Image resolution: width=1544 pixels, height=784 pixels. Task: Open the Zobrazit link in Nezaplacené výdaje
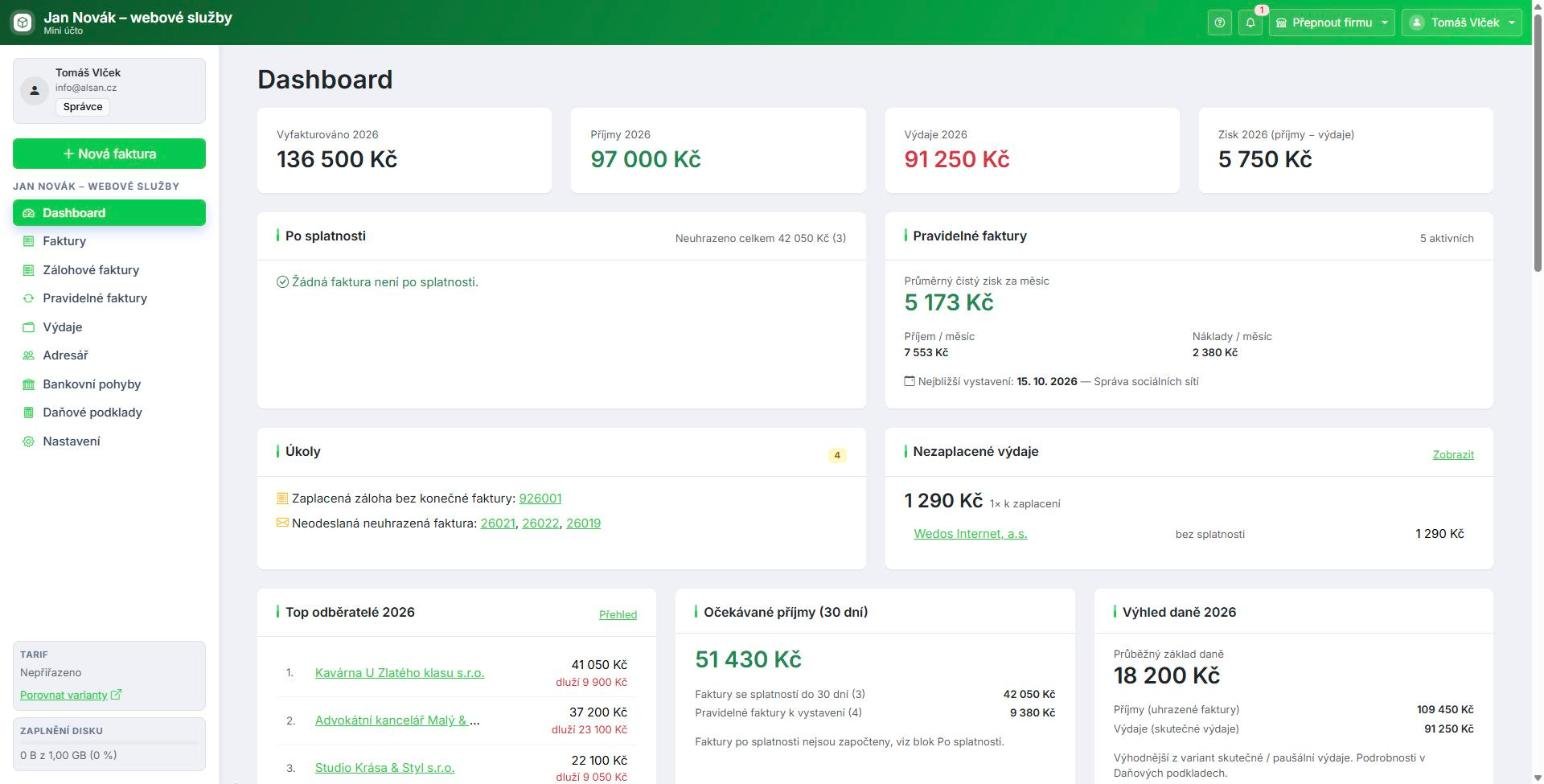[x=1453, y=454]
